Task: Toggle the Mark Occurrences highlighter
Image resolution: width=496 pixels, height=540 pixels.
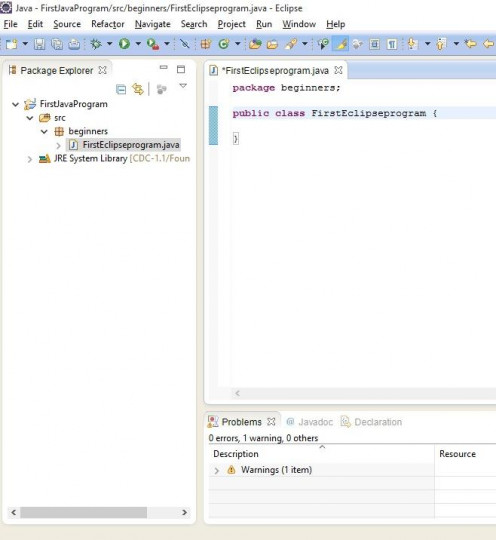Action: [x=340, y=44]
